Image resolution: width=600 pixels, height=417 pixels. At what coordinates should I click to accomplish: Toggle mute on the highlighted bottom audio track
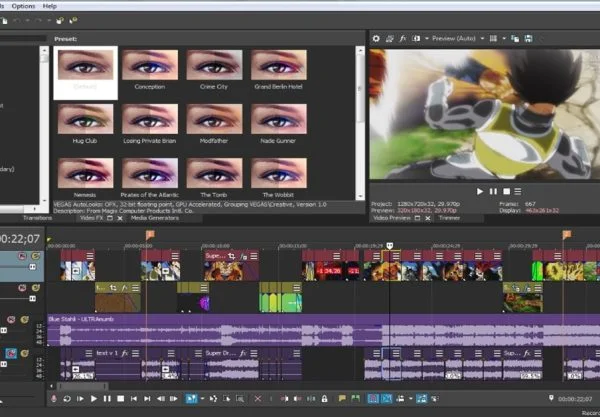[x=11, y=353]
